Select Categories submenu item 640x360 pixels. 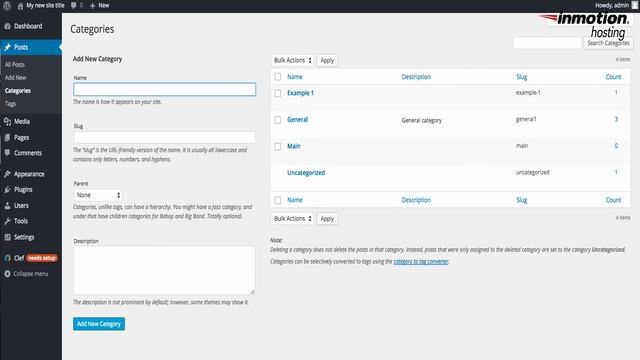point(18,91)
